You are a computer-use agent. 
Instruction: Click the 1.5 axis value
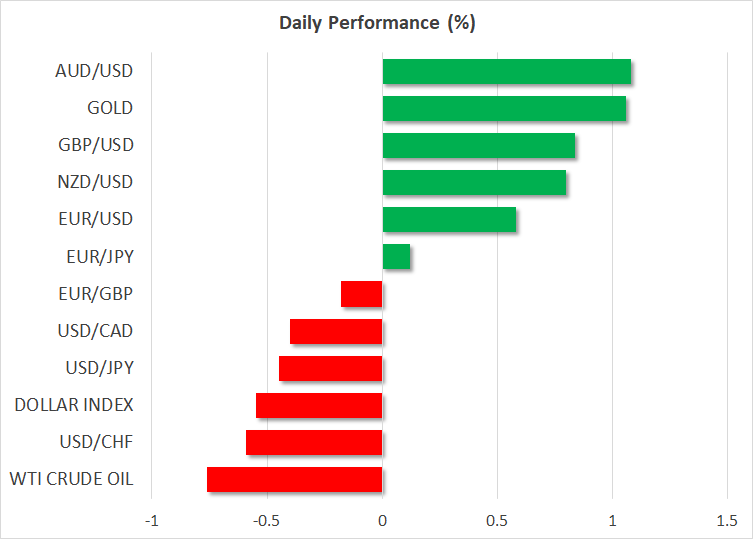coord(727,520)
